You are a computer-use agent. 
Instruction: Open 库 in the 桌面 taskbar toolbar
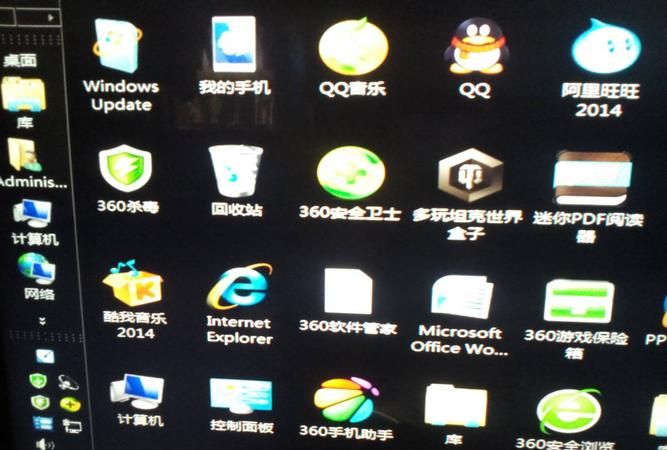pos(23,102)
